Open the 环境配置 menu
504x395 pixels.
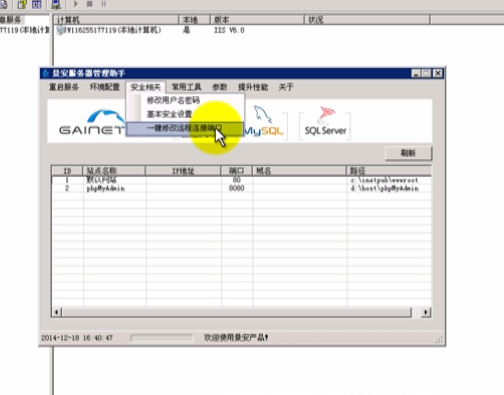click(105, 87)
